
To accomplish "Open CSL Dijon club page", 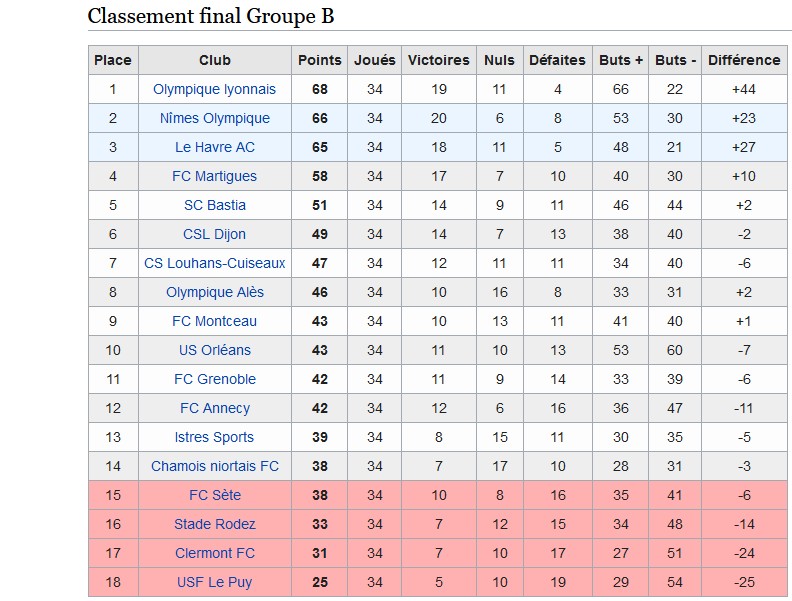I will tap(214, 234).
